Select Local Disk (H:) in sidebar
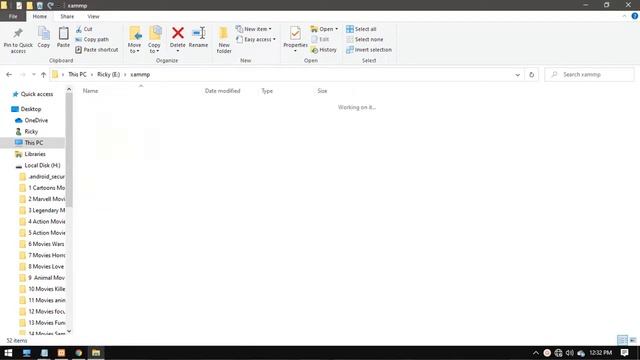Viewport: 640px width, 360px height. tap(38, 165)
